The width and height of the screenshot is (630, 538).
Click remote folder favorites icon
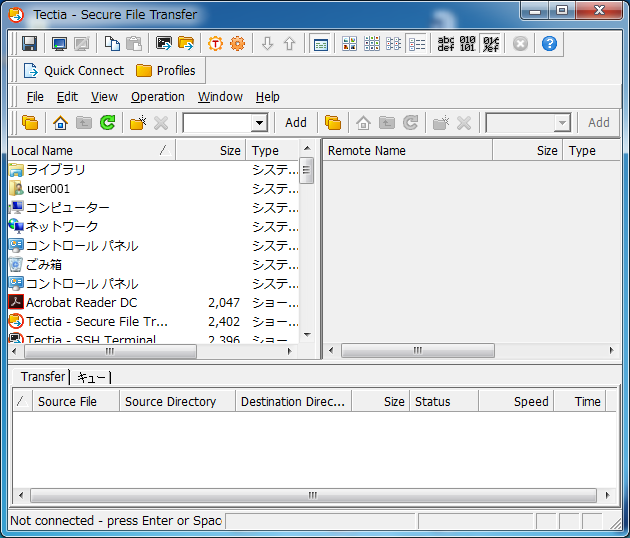click(x=333, y=123)
